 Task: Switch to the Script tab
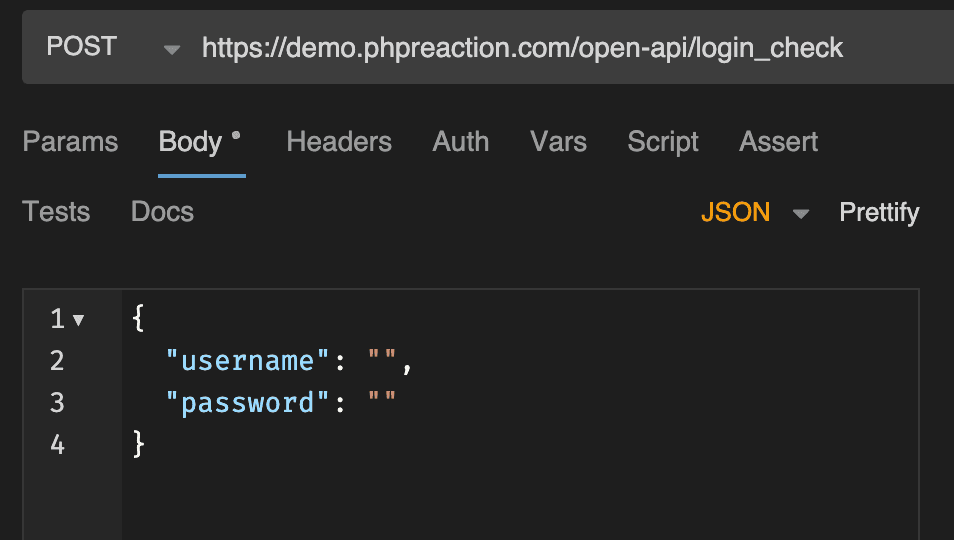663,142
